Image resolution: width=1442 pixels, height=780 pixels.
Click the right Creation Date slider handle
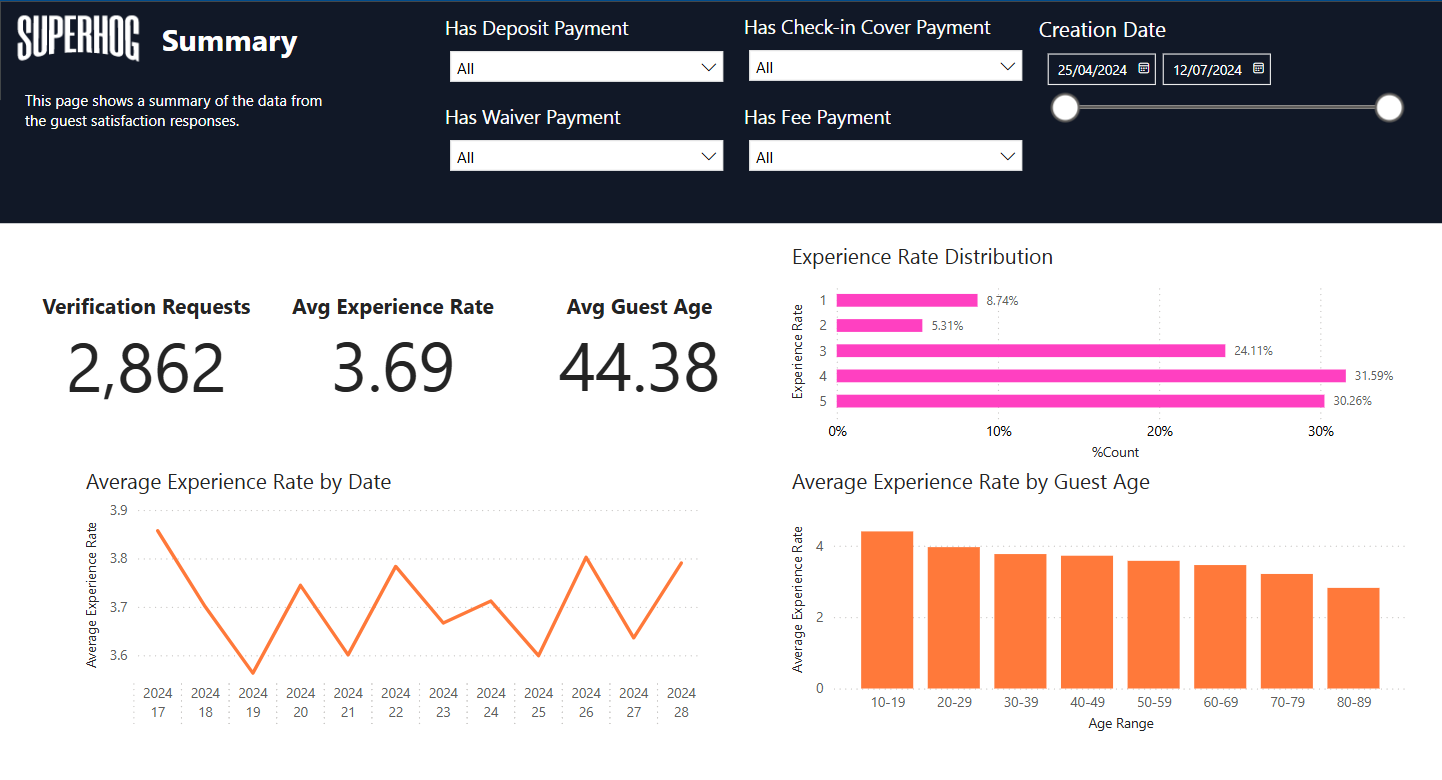pyautogui.click(x=1389, y=108)
